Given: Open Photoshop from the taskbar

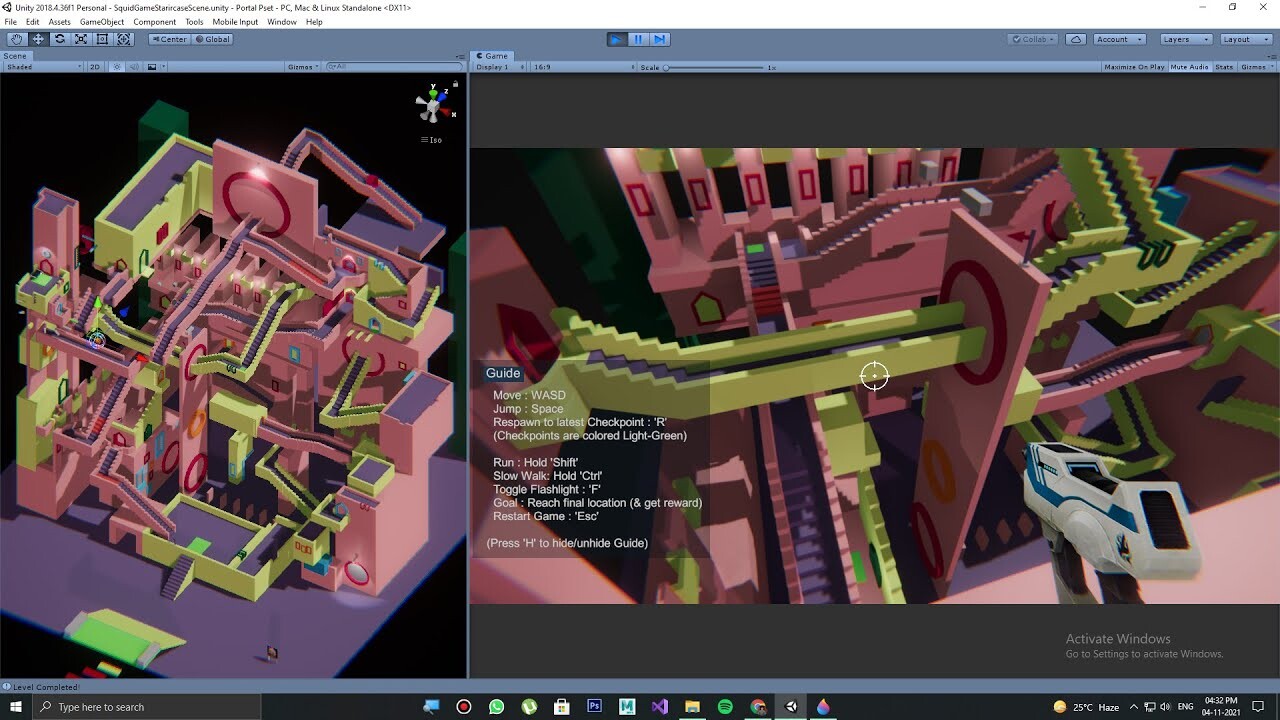Looking at the screenshot, I should tap(594, 707).
